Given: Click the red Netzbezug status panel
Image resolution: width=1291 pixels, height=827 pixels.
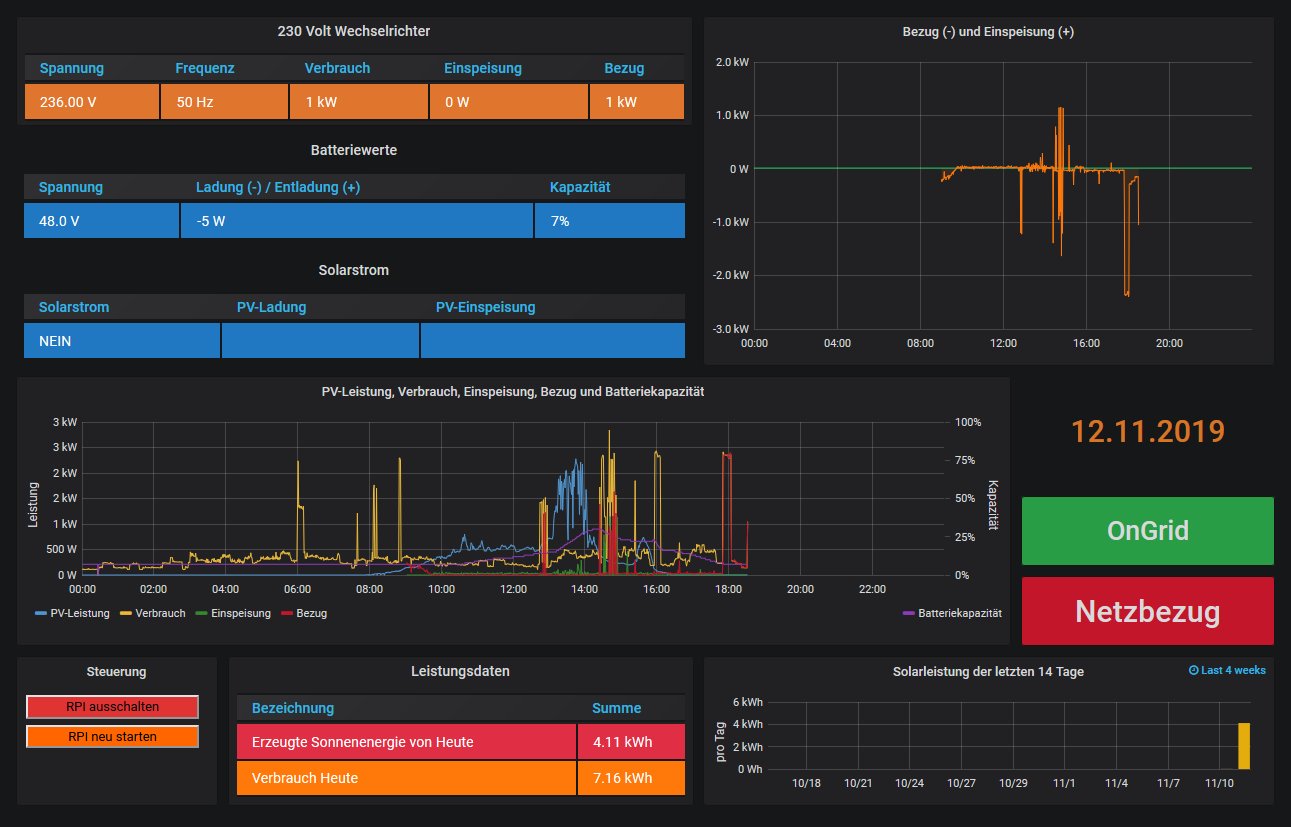Looking at the screenshot, I should tap(1147, 610).
